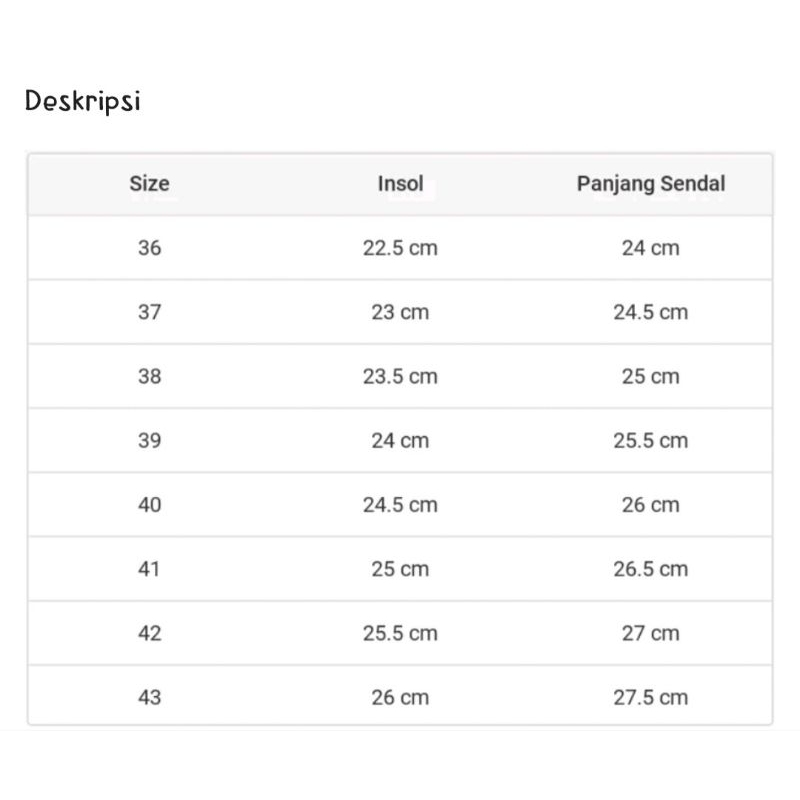Select the size 43 cell
Screen dimensions: 800x800
[x=149, y=697]
